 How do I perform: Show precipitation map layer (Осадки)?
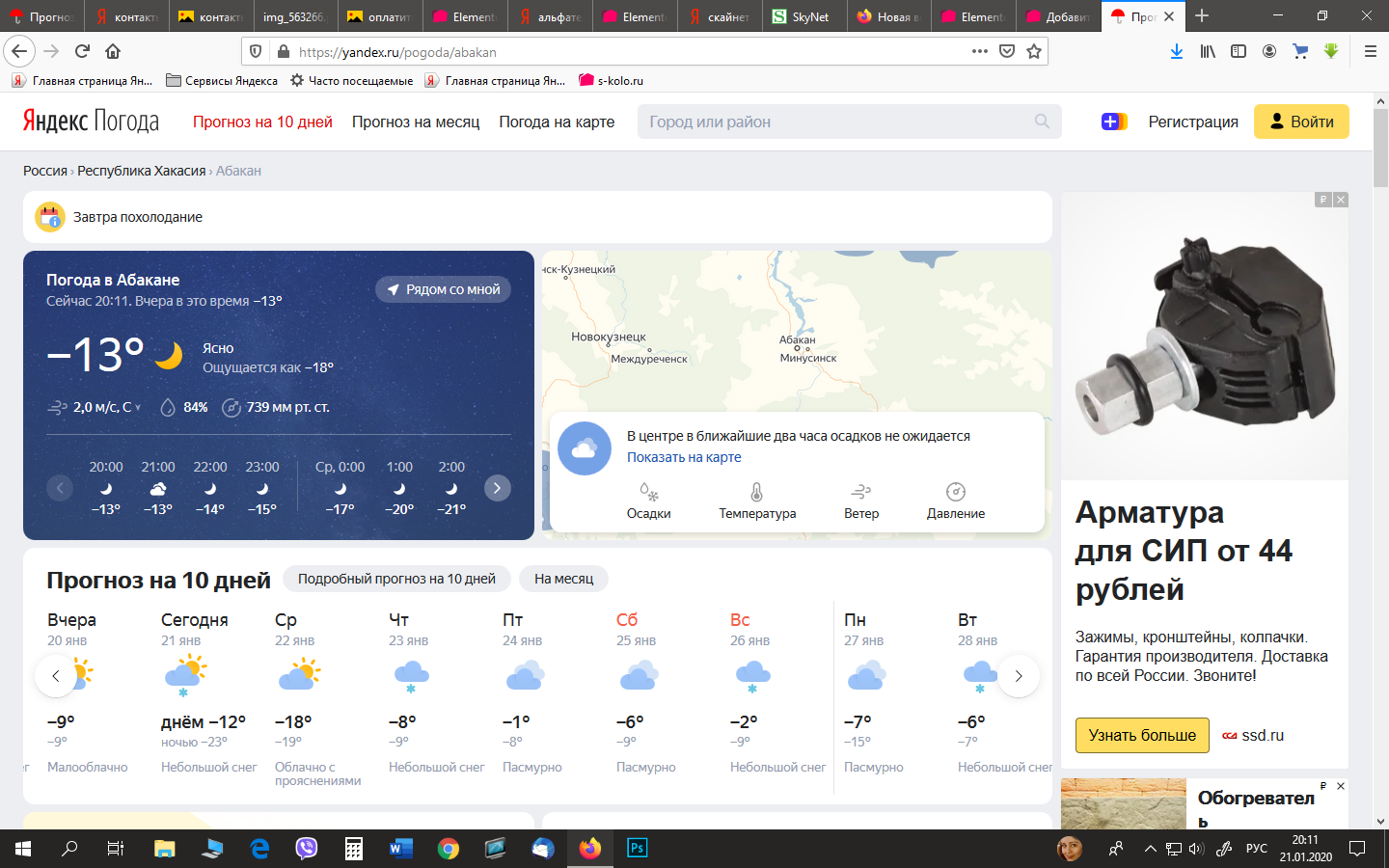[649, 502]
